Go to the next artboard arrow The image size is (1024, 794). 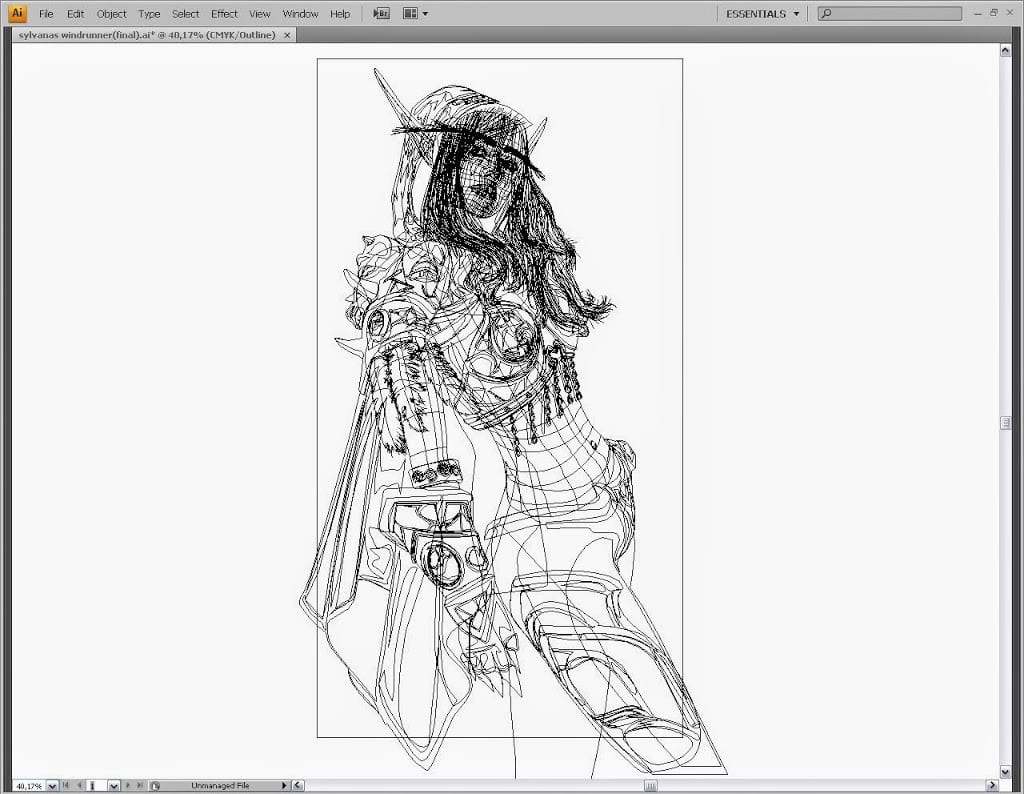[x=127, y=786]
